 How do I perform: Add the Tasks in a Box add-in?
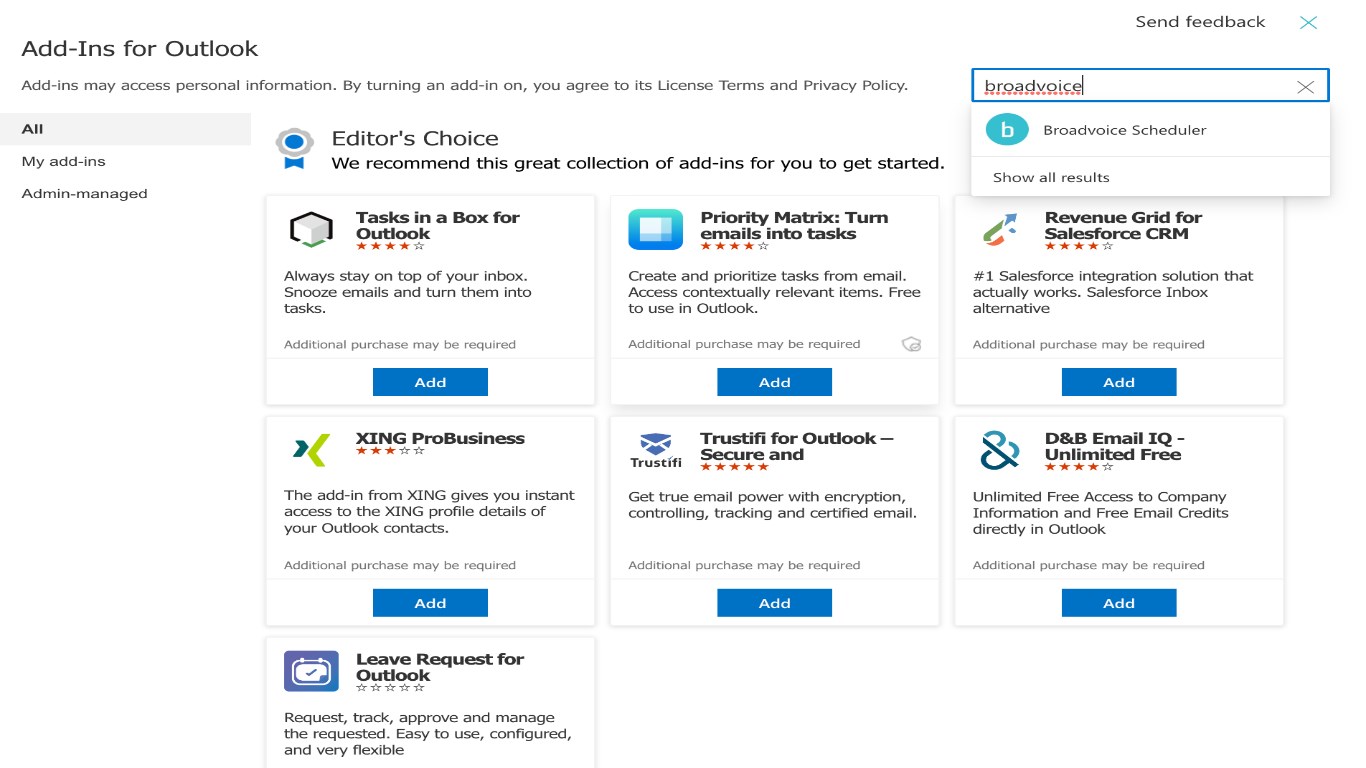click(430, 382)
